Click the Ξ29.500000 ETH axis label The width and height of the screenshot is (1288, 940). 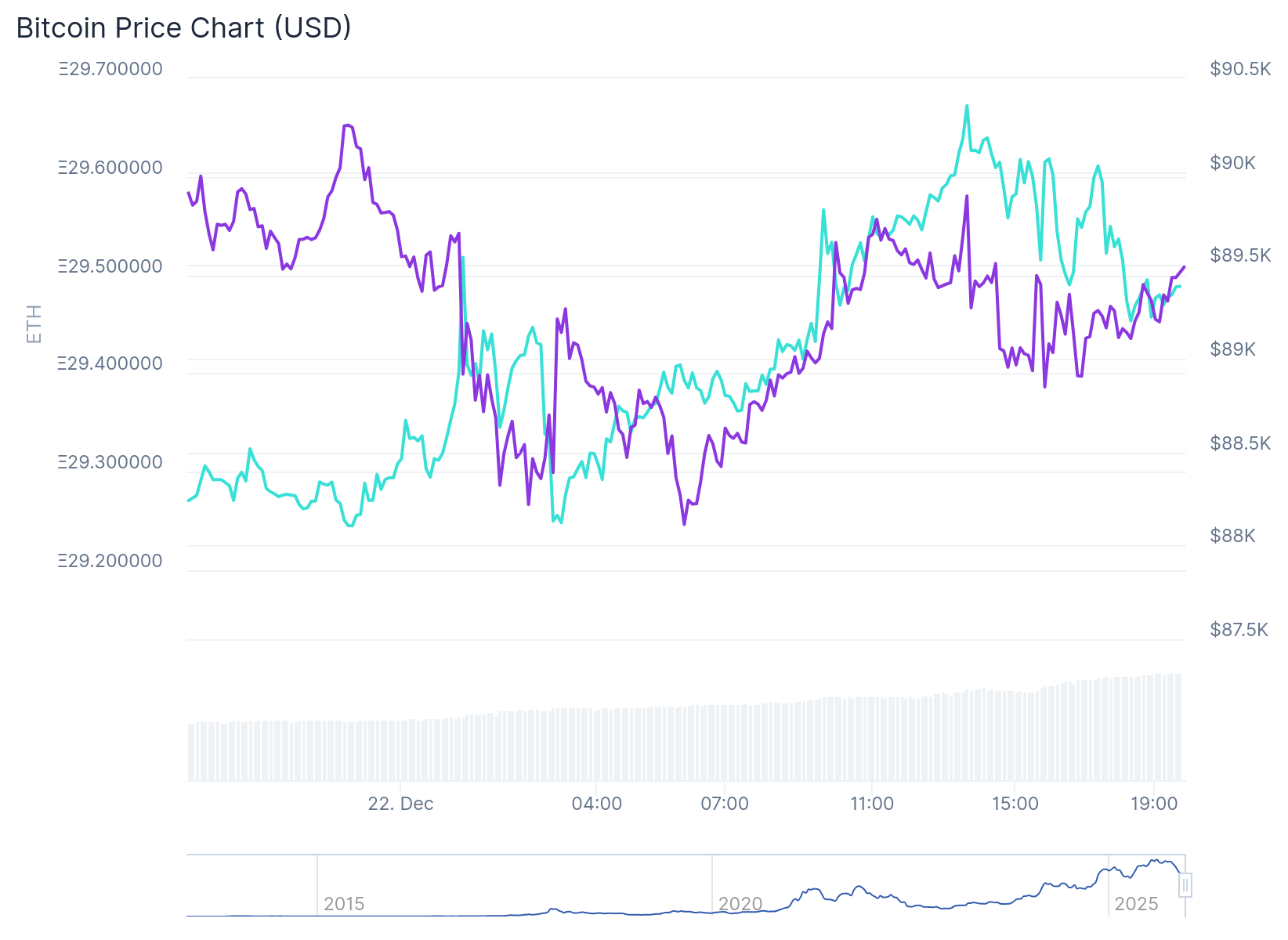(x=110, y=266)
